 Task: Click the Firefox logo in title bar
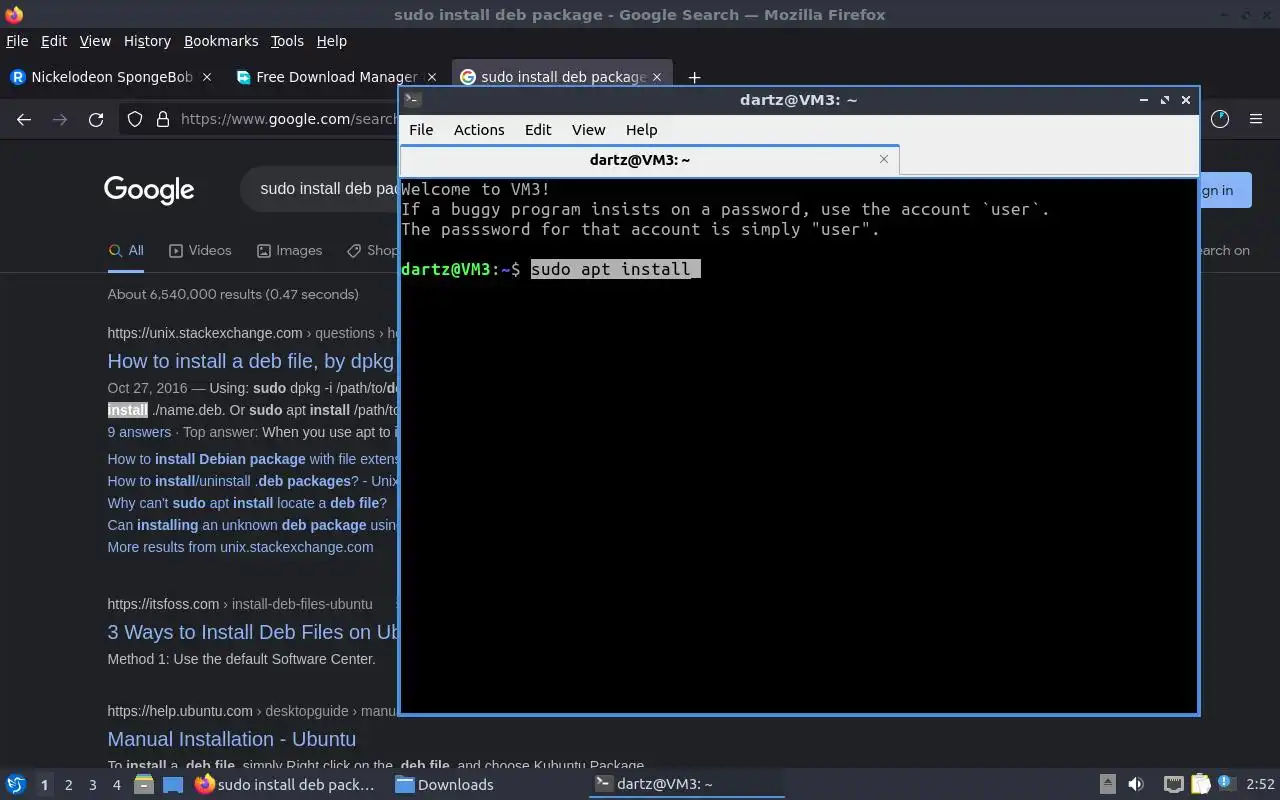click(x=13, y=14)
